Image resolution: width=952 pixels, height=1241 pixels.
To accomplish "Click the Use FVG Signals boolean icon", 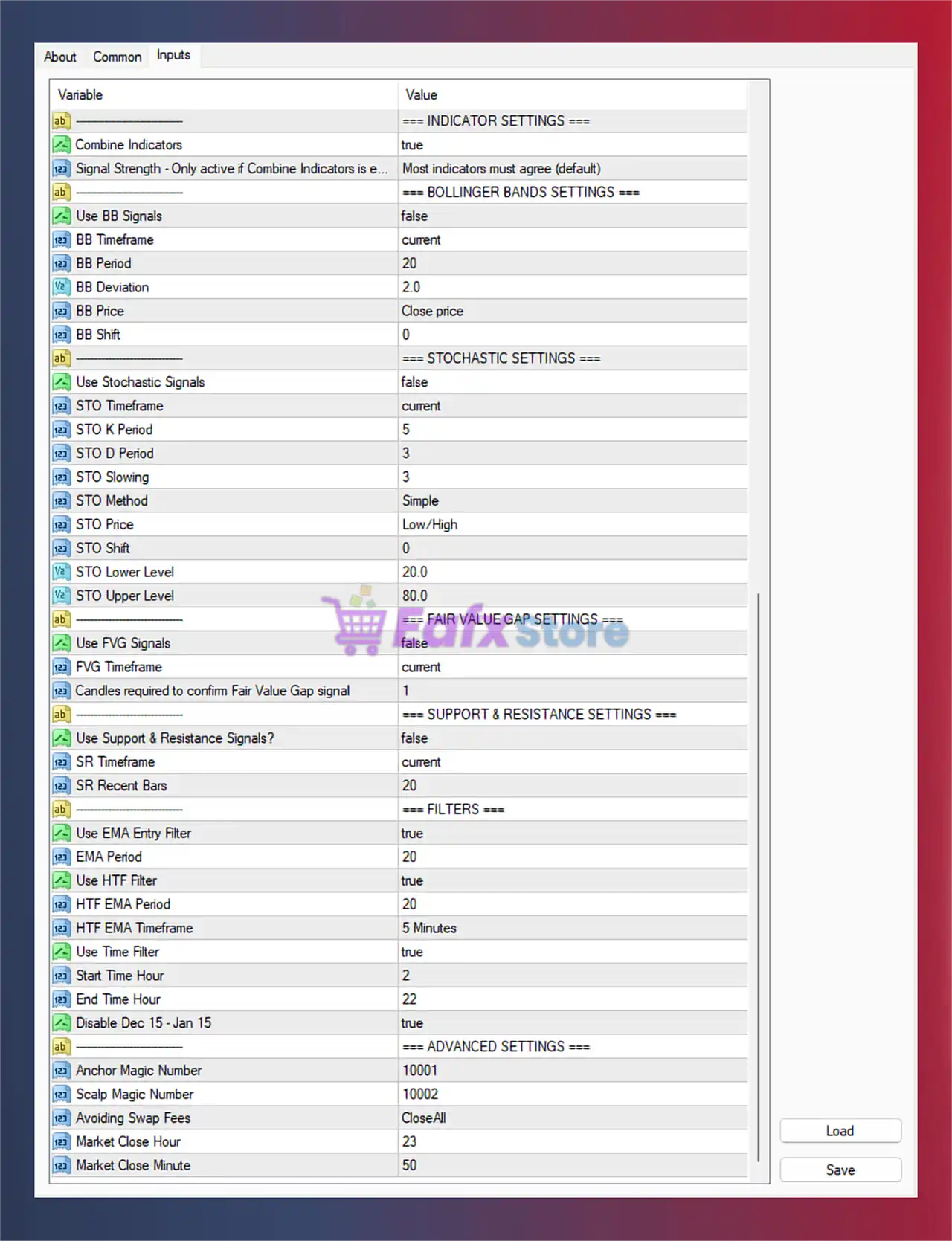I will 62,643.
